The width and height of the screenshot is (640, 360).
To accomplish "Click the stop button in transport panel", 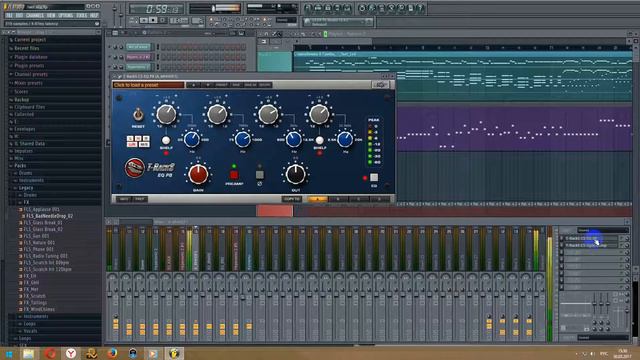I will point(153,20).
